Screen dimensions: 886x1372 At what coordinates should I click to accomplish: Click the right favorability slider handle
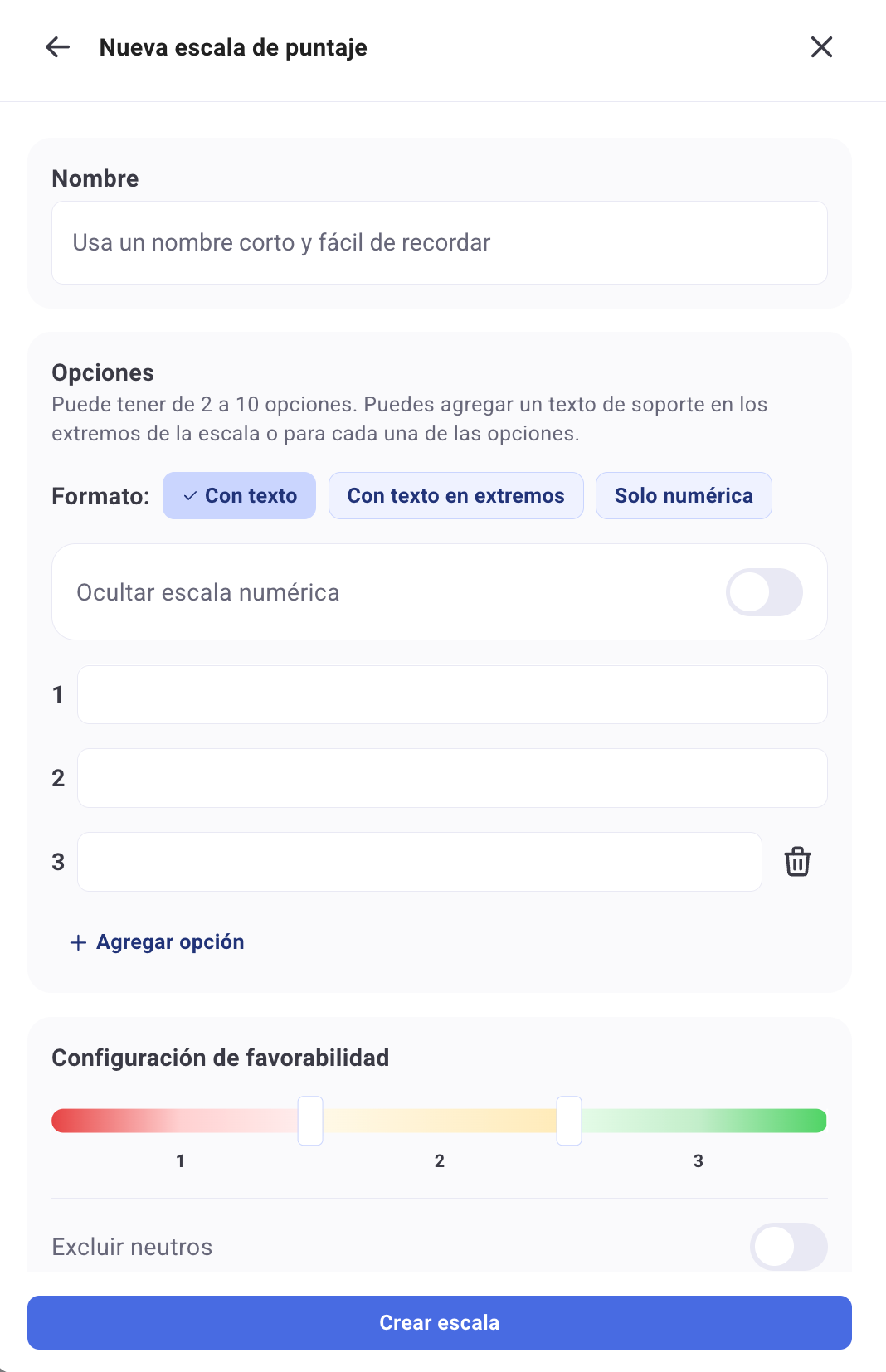click(x=569, y=1121)
